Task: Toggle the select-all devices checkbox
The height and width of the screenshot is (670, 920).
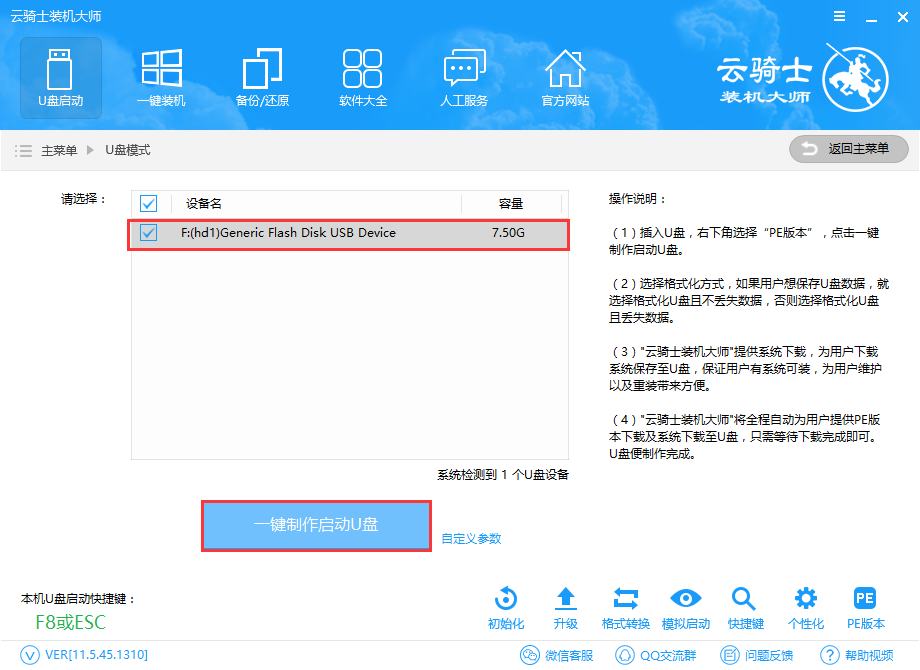Action: pos(148,203)
